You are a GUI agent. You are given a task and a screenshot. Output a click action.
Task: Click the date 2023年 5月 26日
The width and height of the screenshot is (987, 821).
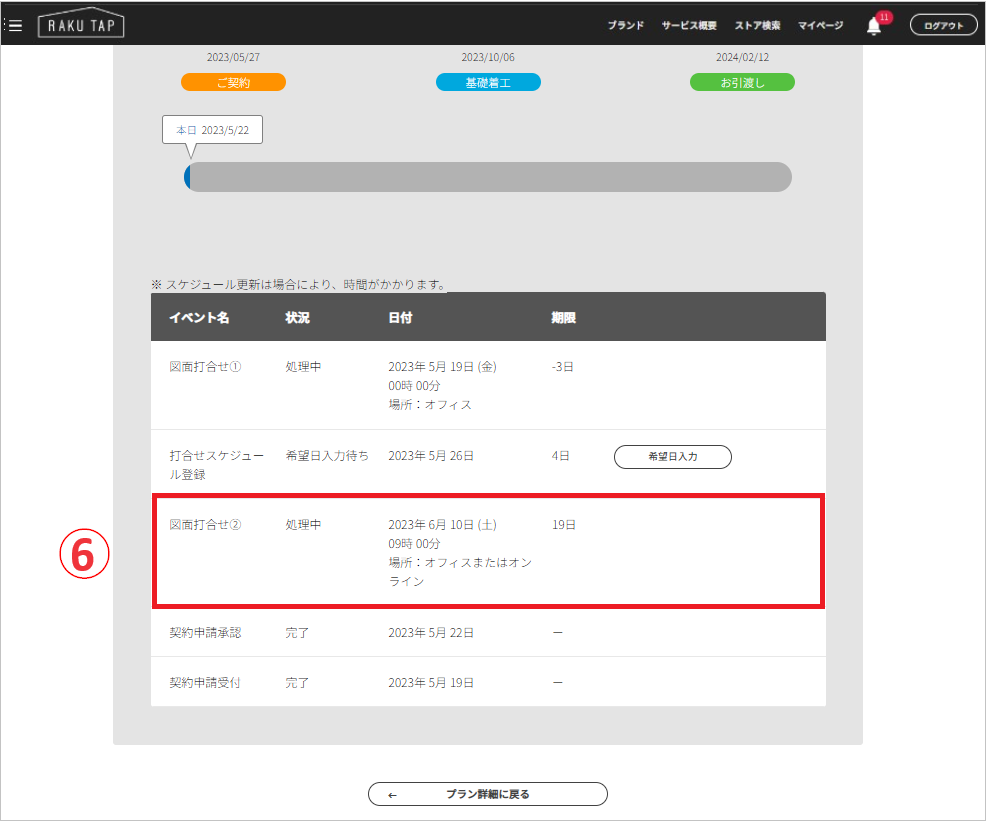[431, 455]
